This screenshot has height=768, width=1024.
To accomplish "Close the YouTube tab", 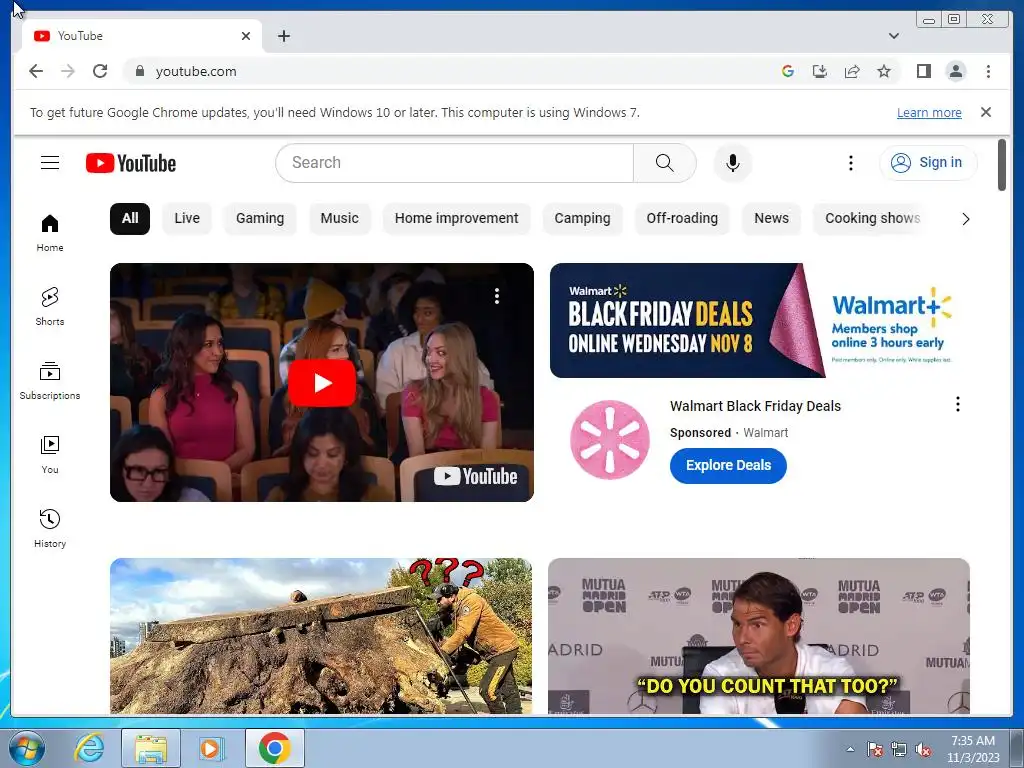I will [x=246, y=36].
